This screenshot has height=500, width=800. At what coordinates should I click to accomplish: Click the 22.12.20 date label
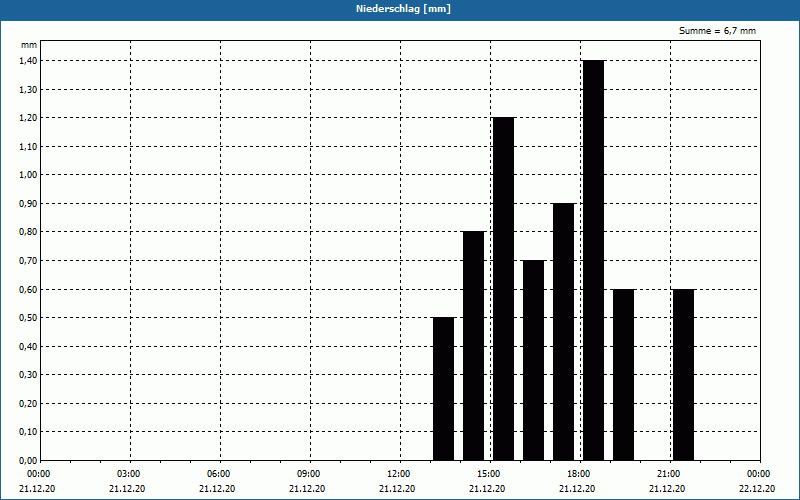click(757, 489)
